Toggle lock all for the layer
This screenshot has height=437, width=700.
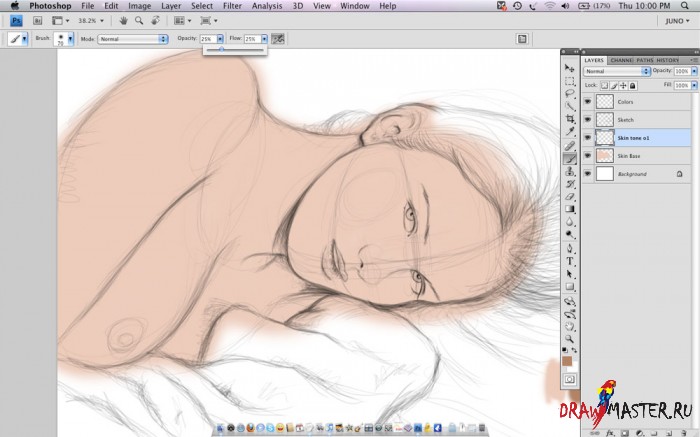[x=633, y=85]
